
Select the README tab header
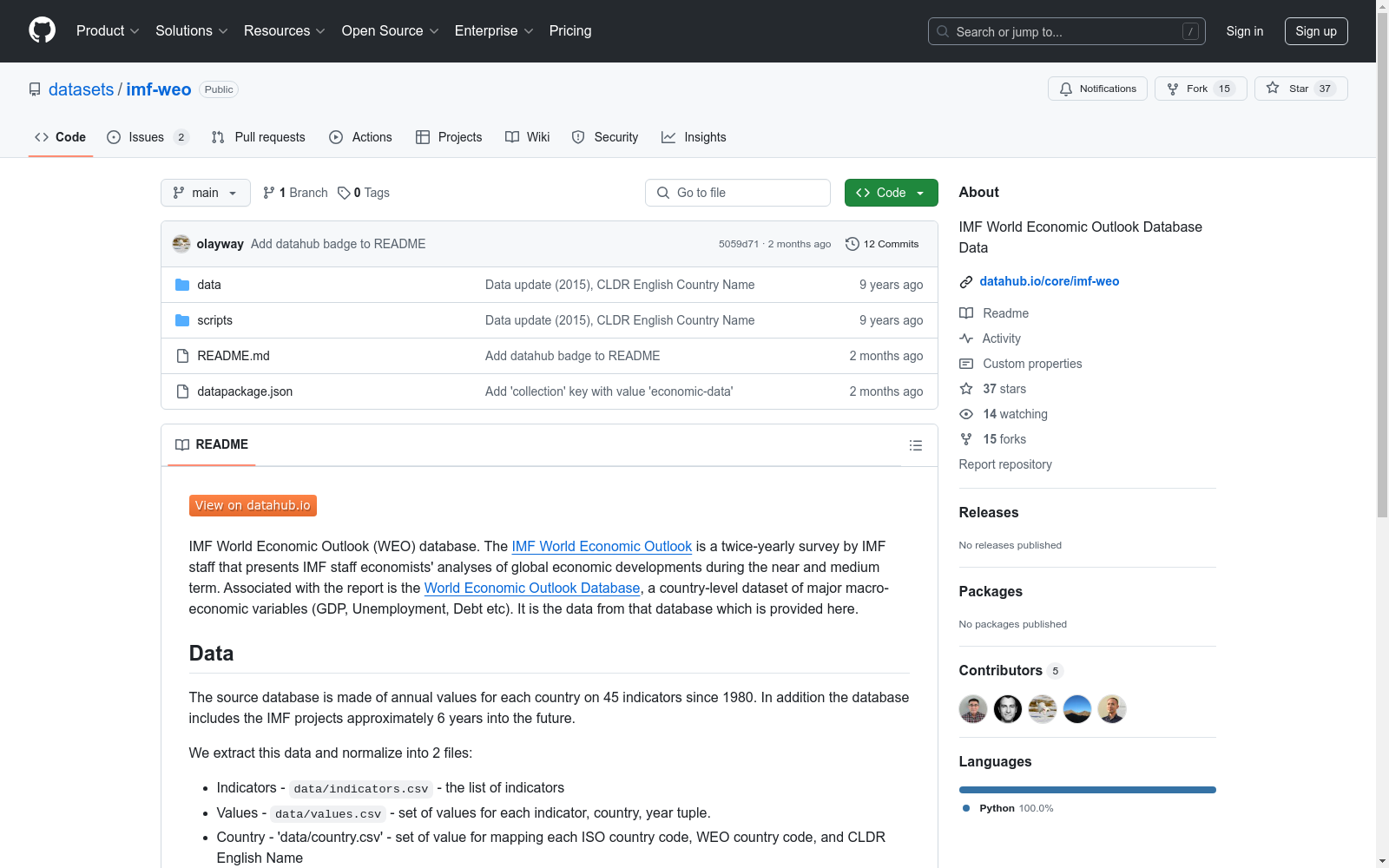click(212, 444)
